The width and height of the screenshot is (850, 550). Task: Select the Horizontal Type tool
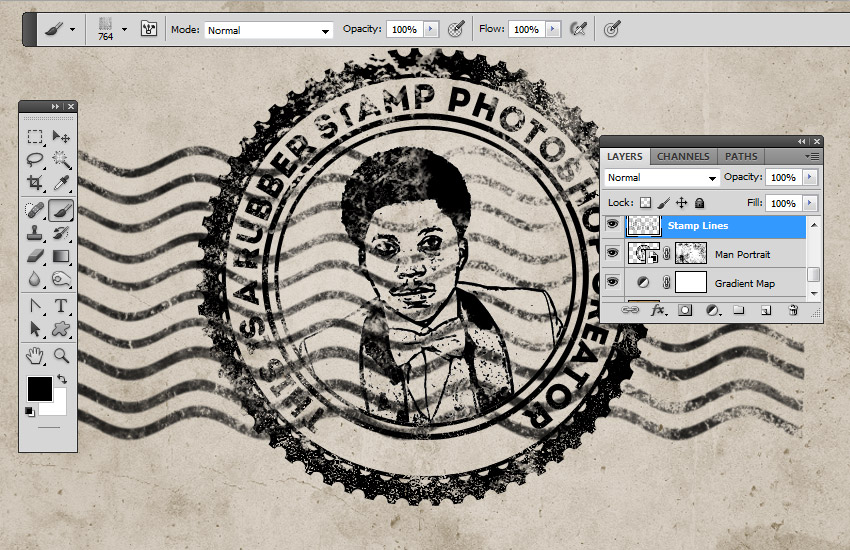point(61,306)
